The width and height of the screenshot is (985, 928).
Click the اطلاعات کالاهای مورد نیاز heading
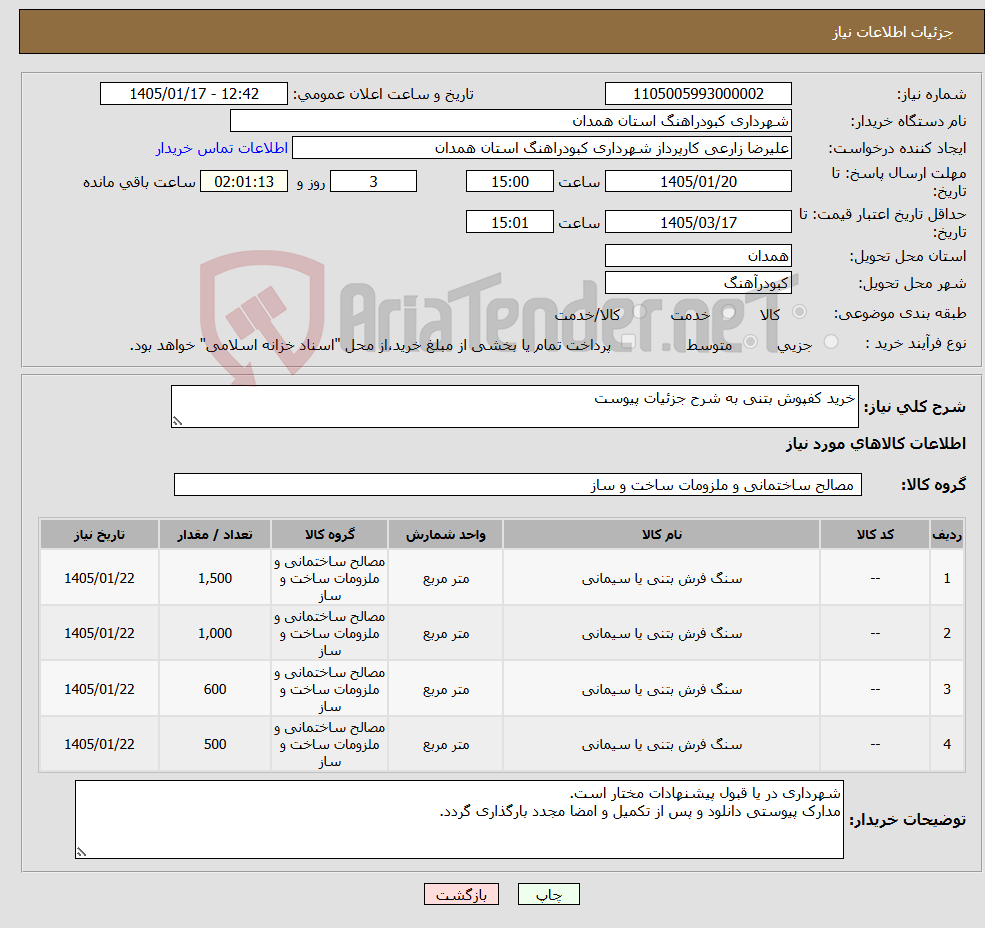(876, 444)
